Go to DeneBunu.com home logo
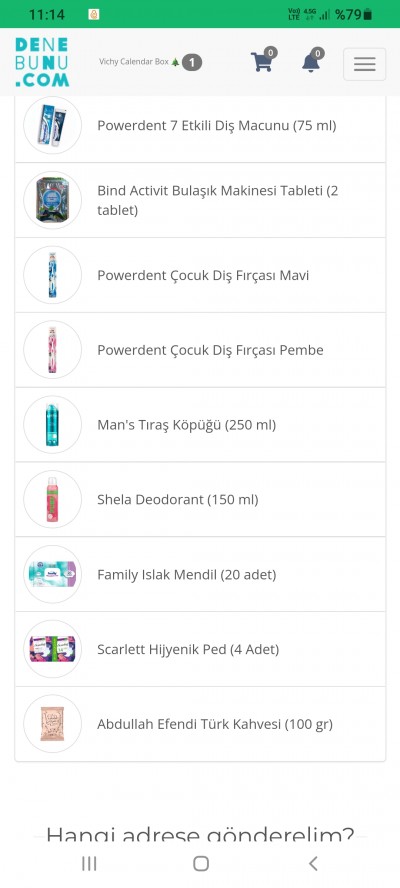Image resolution: width=400 pixels, height=888 pixels. click(x=42, y=62)
